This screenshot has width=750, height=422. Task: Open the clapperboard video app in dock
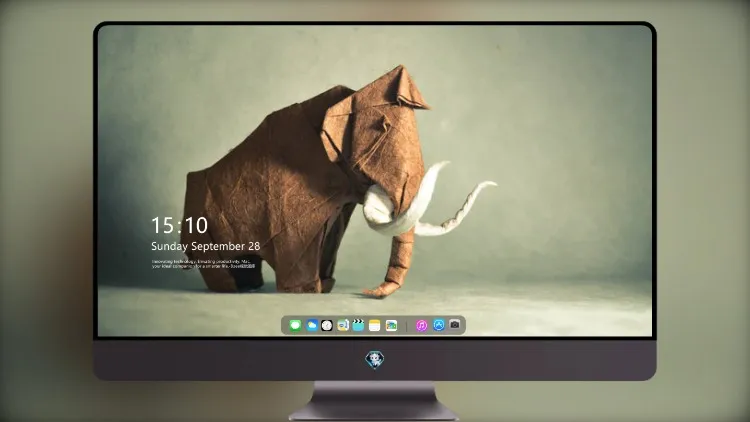(x=358, y=326)
